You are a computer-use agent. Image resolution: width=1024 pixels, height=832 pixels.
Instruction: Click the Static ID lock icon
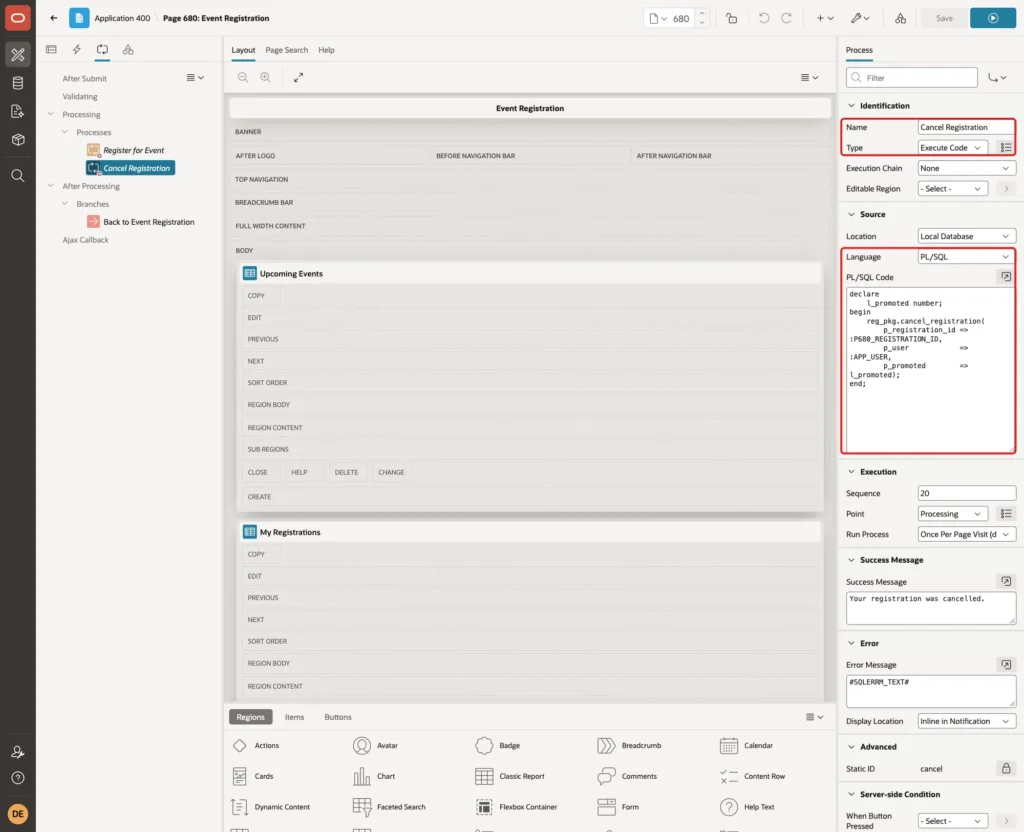coord(1006,768)
